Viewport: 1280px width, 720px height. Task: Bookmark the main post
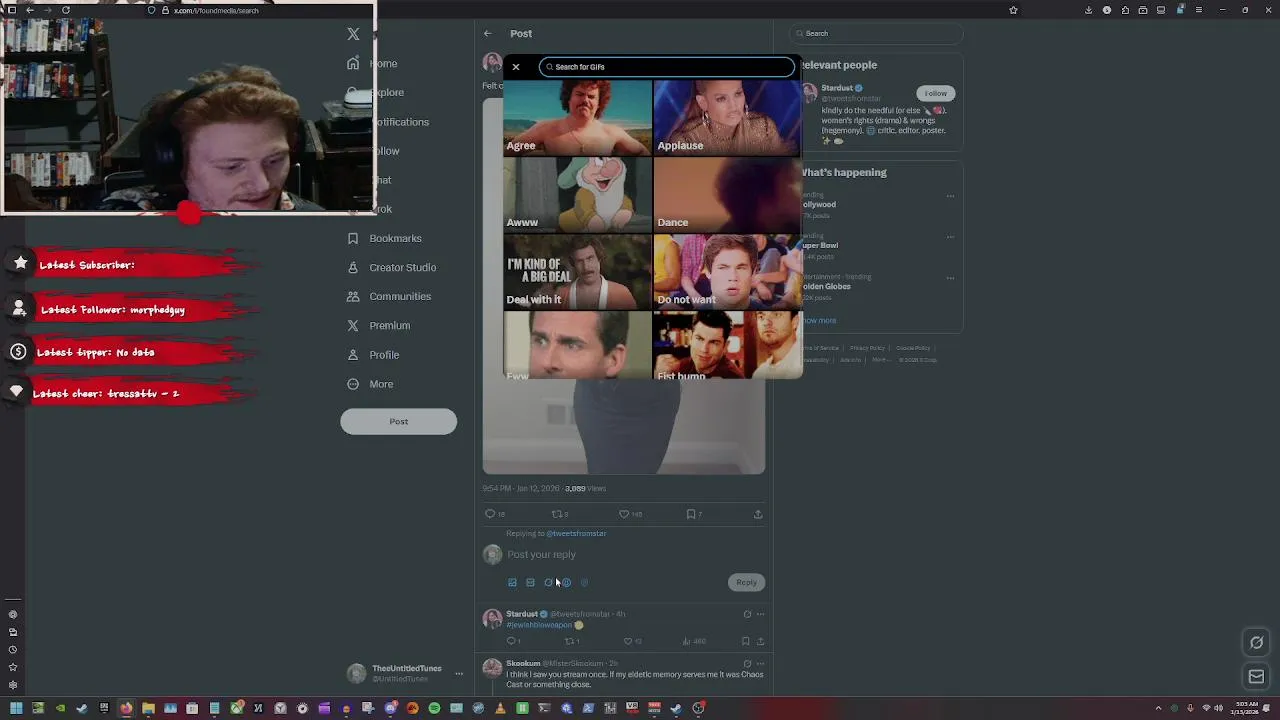pyautogui.click(x=691, y=514)
